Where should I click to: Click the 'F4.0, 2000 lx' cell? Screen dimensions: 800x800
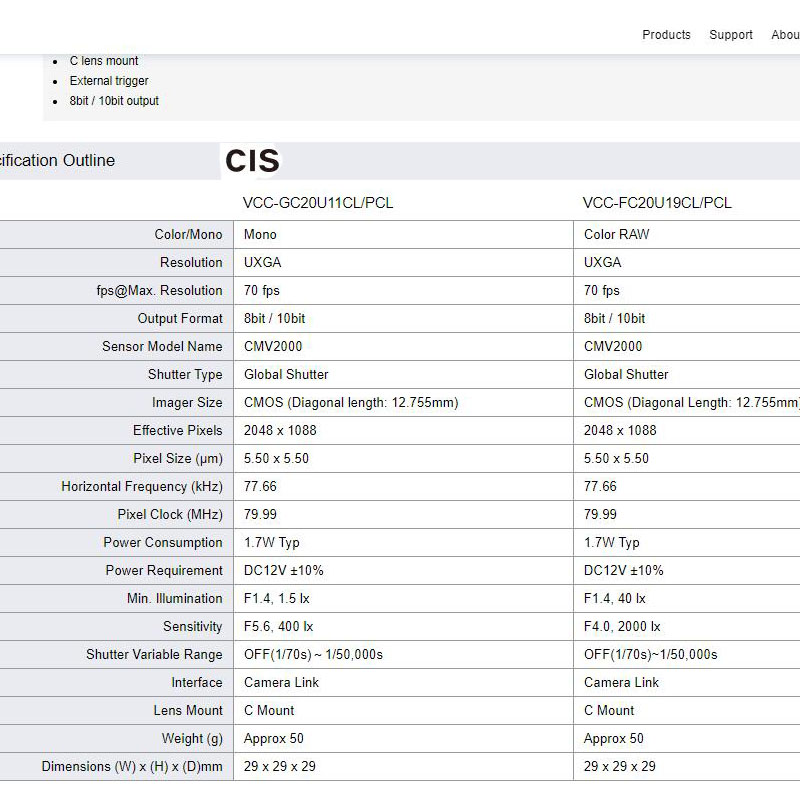tap(622, 627)
